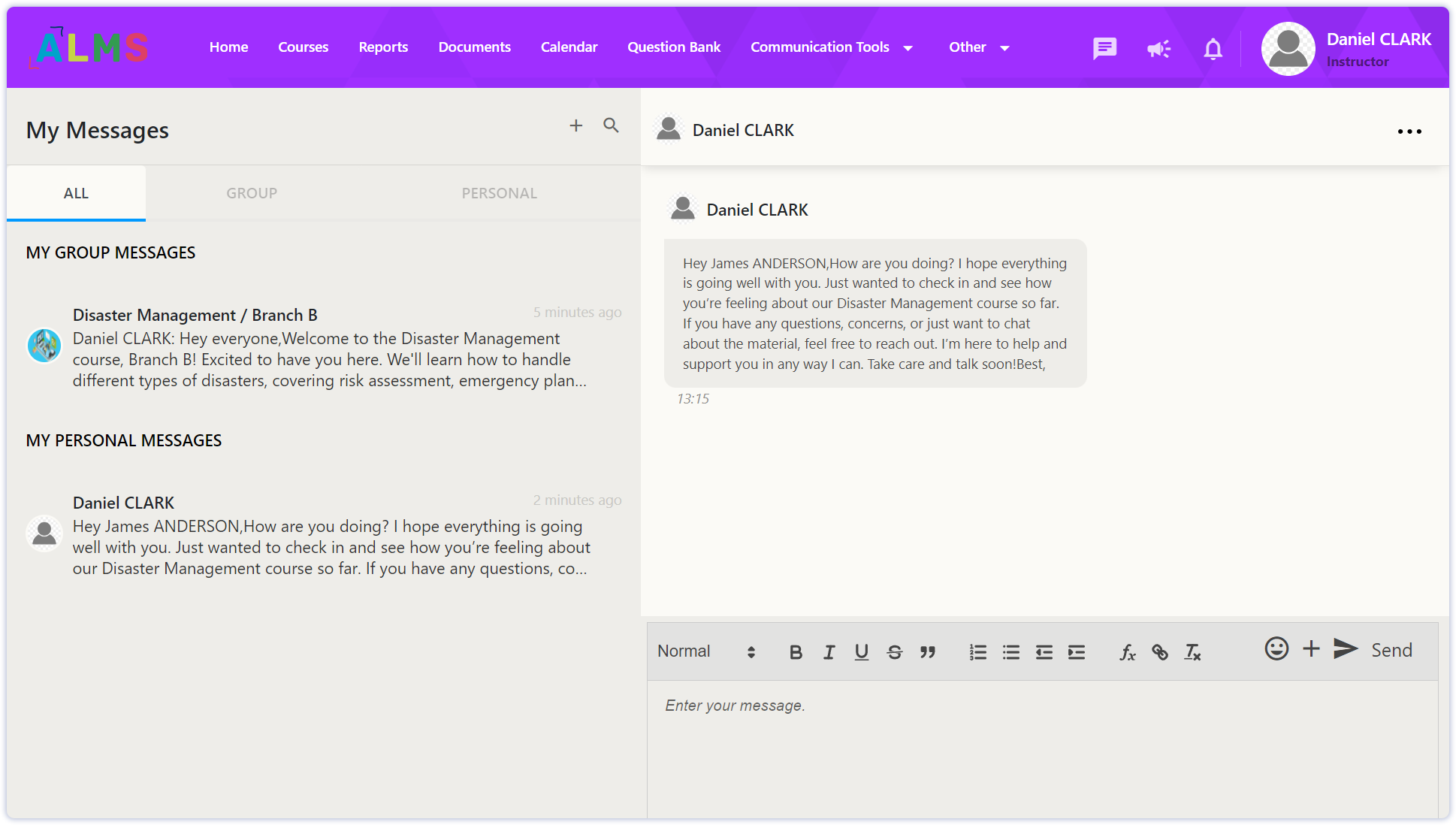Click the Send button label
The width and height of the screenshot is (1456, 825).
click(x=1391, y=650)
